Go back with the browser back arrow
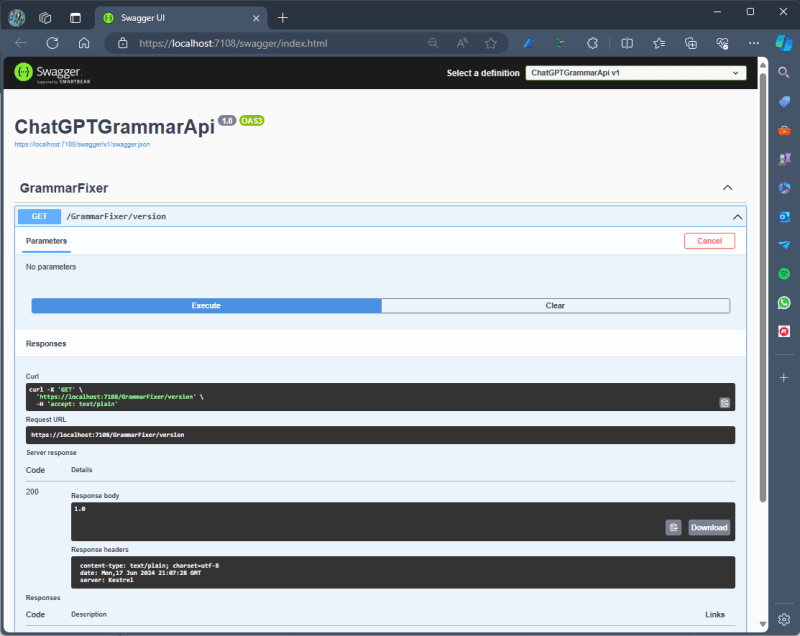800x636 pixels. click(x=21, y=43)
